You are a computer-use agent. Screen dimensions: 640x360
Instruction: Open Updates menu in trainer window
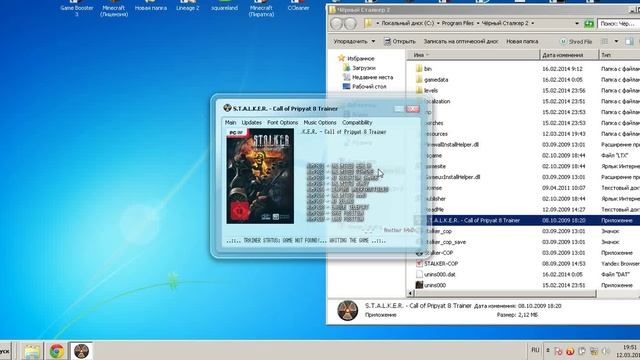click(x=251, y=122)
